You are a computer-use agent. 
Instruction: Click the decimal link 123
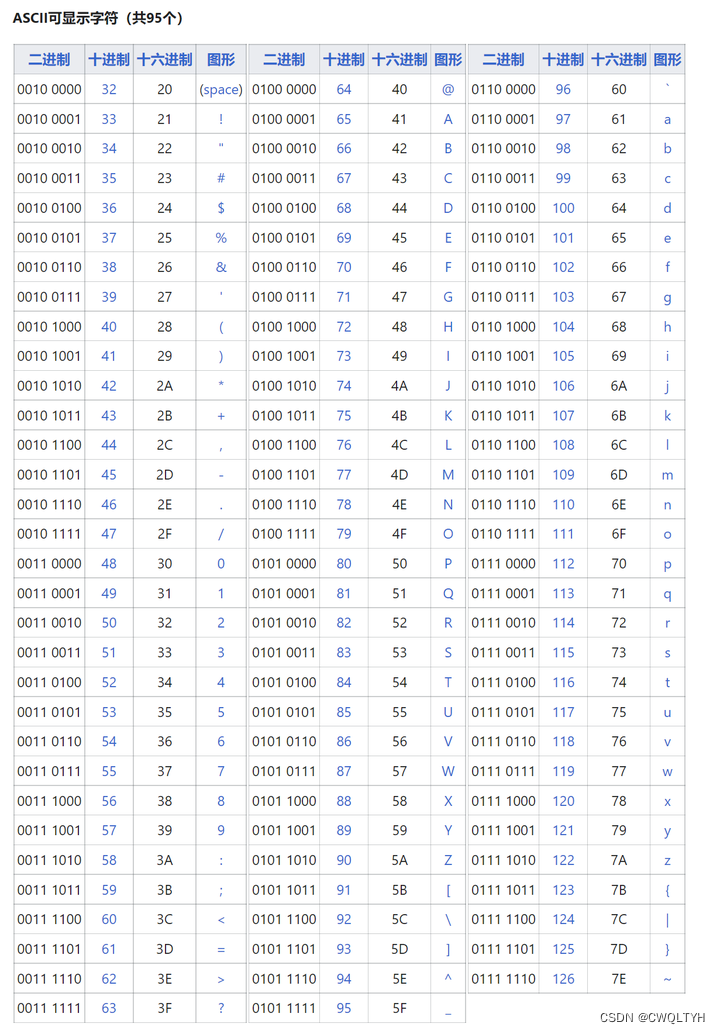[563, 890]
